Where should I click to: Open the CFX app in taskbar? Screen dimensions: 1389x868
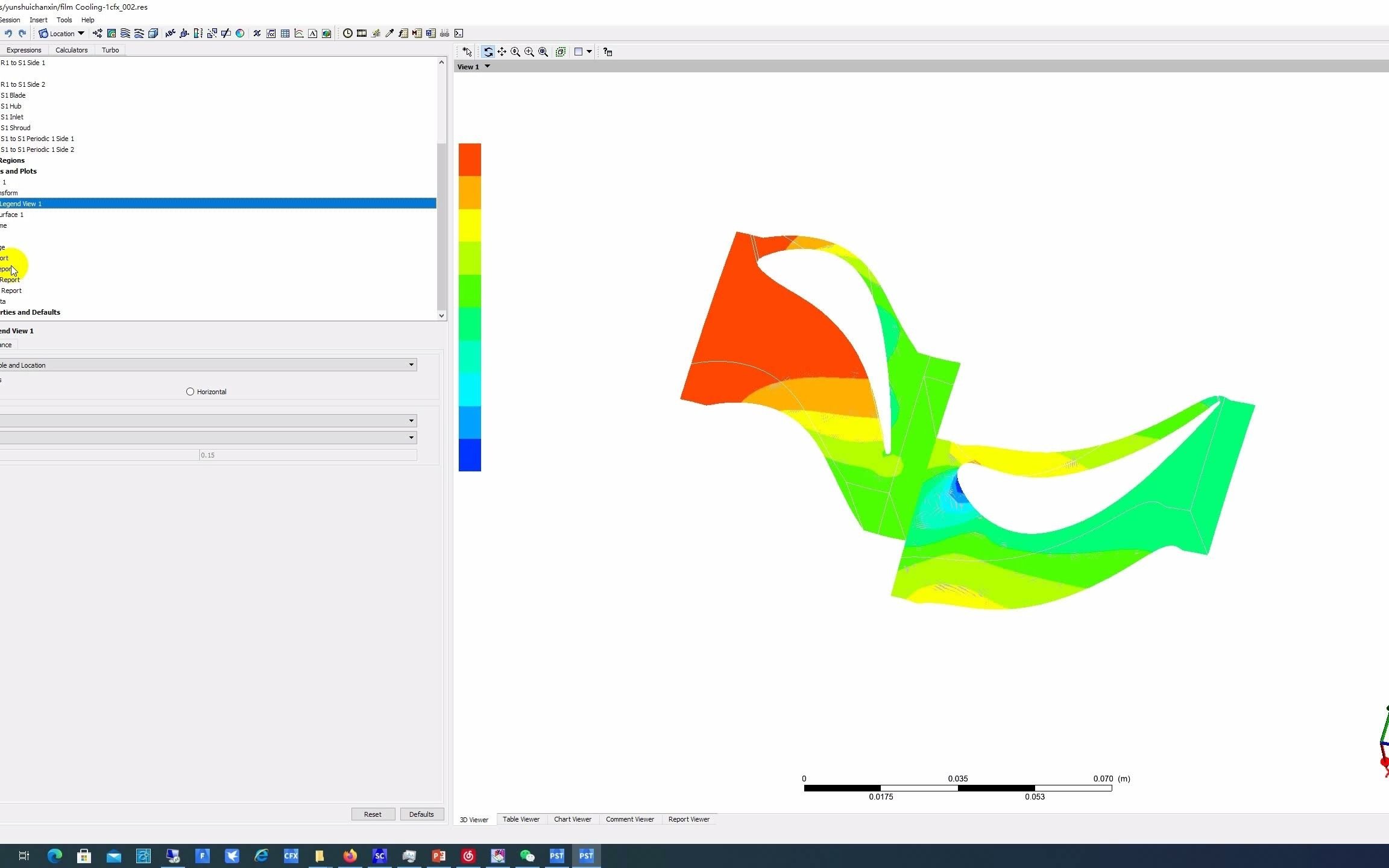(x=291, y=855)
